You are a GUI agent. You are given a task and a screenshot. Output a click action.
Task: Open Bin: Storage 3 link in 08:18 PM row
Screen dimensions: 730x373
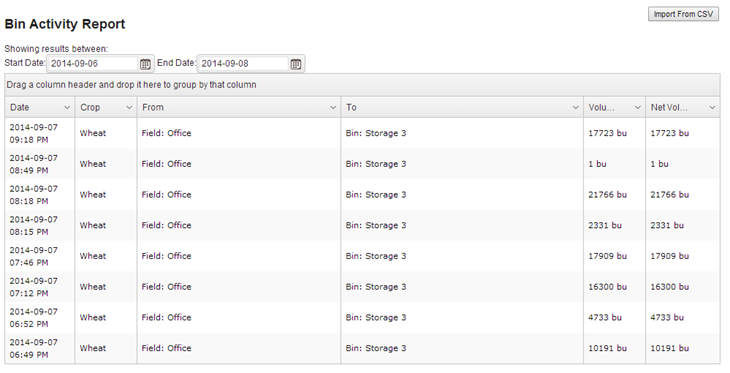[376, 195]
